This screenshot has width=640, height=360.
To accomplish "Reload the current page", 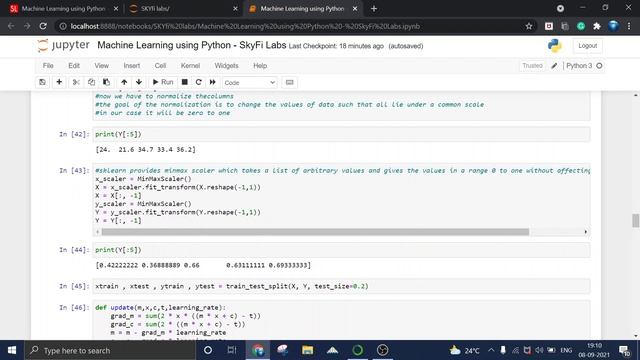I will [x=43, y=26].
